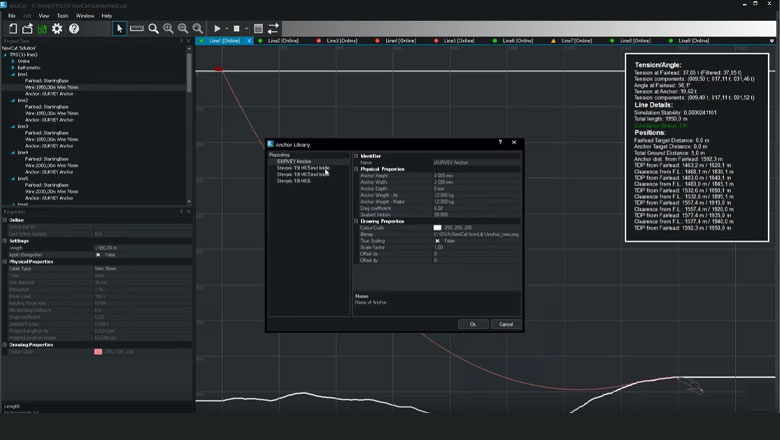Click Ok in the Anchor Library dialog
This screenshot has height=440, width=780.
tap(473, 324)
